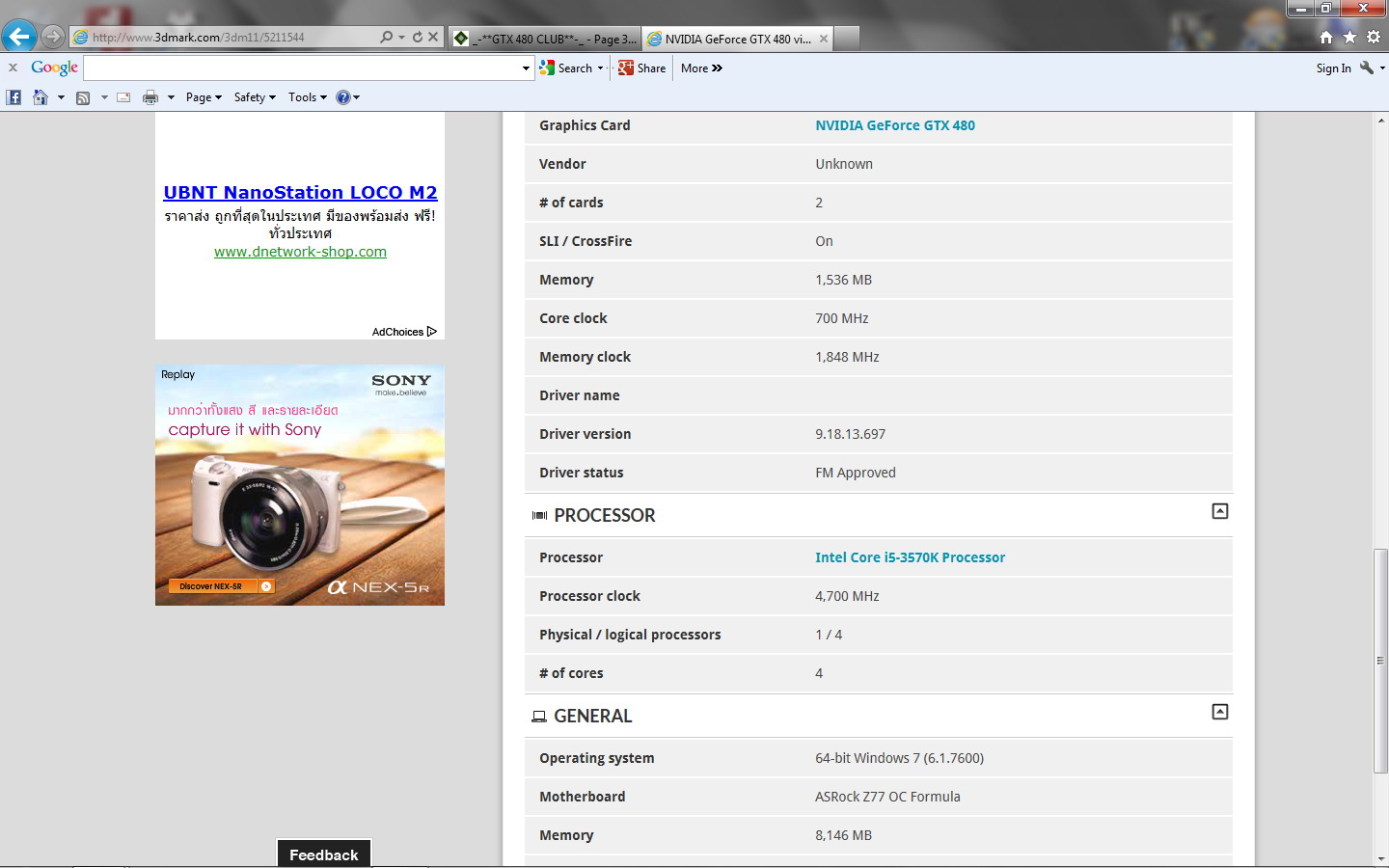Click the Google+ Share button
This screenshot has height=868, width=1389.
pyautogui.click(x=642, y=68)
